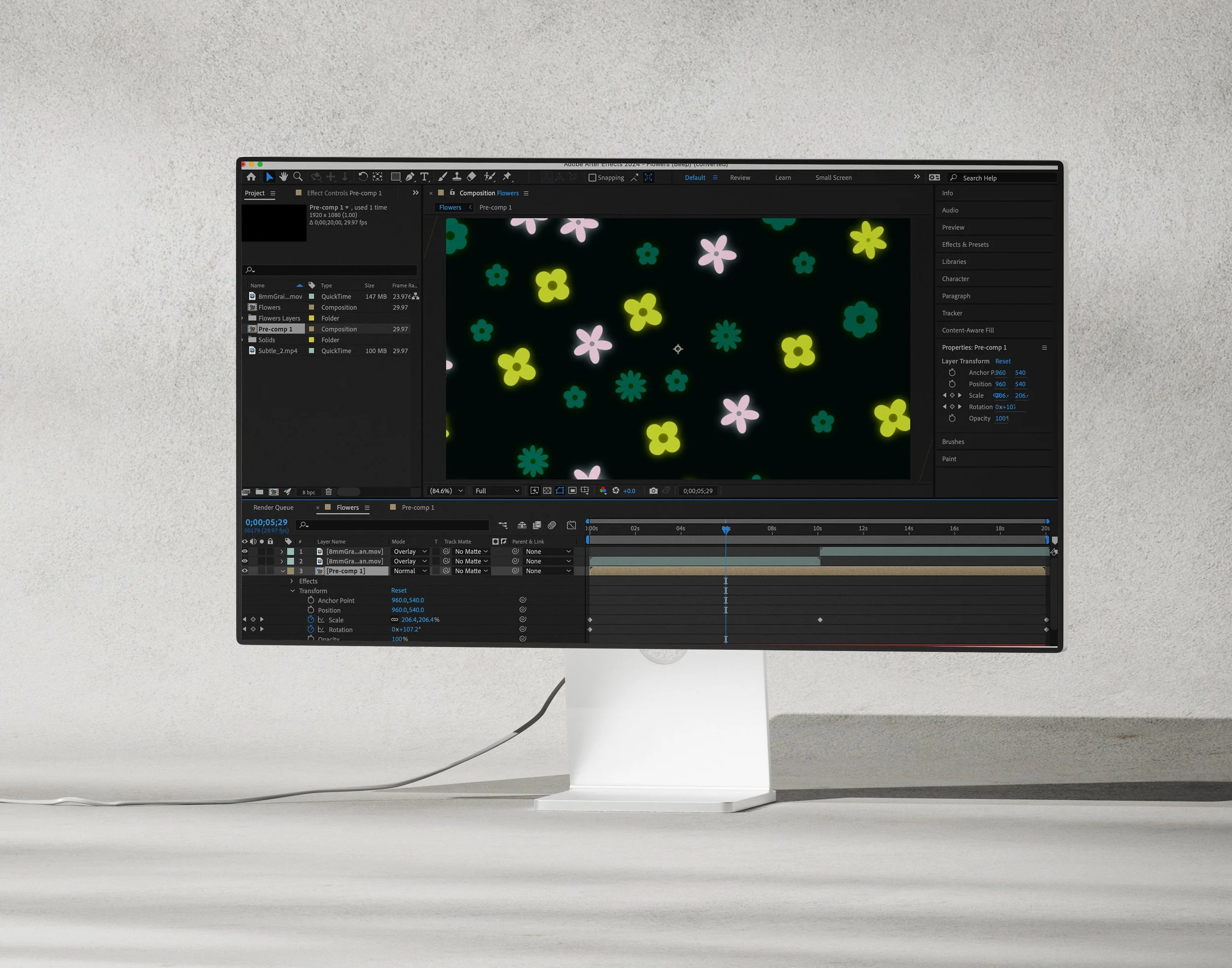Select the Hand tool in the toolbar
This screenshot has width=1232, height=968.
pyautogui.click(x=284, y=177)
